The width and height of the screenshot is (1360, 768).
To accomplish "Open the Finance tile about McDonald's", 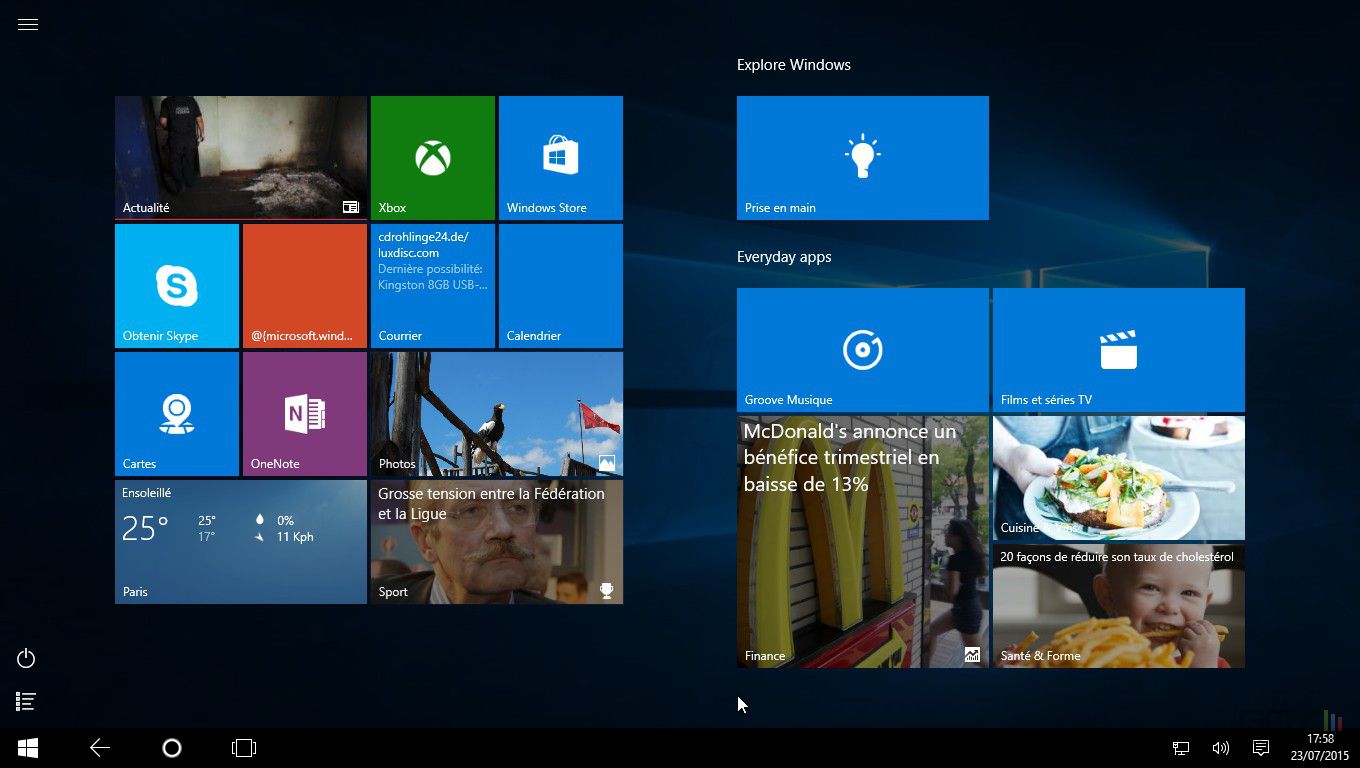I will pos(863,542).
